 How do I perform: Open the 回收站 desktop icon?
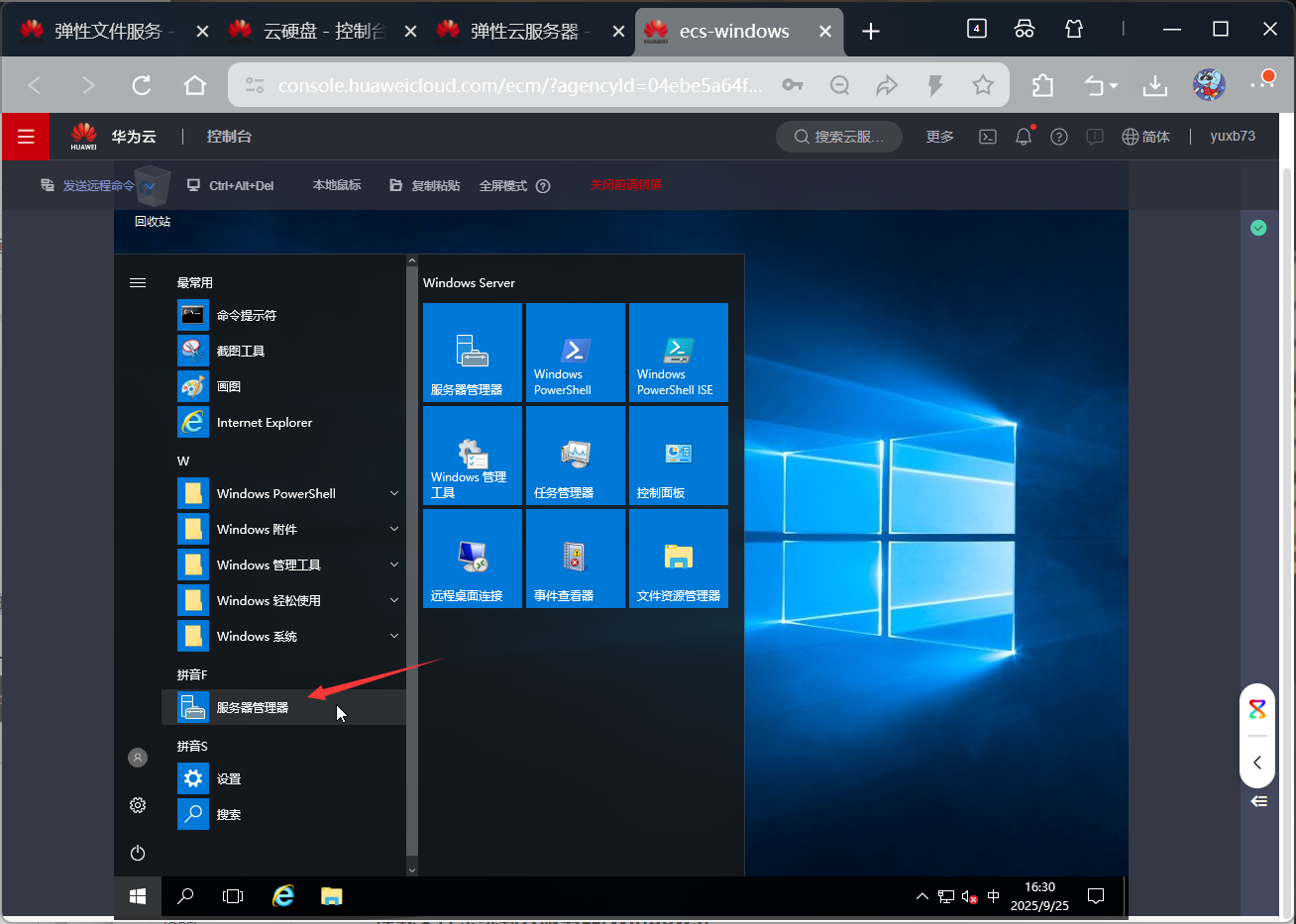[x=153, y=198]
